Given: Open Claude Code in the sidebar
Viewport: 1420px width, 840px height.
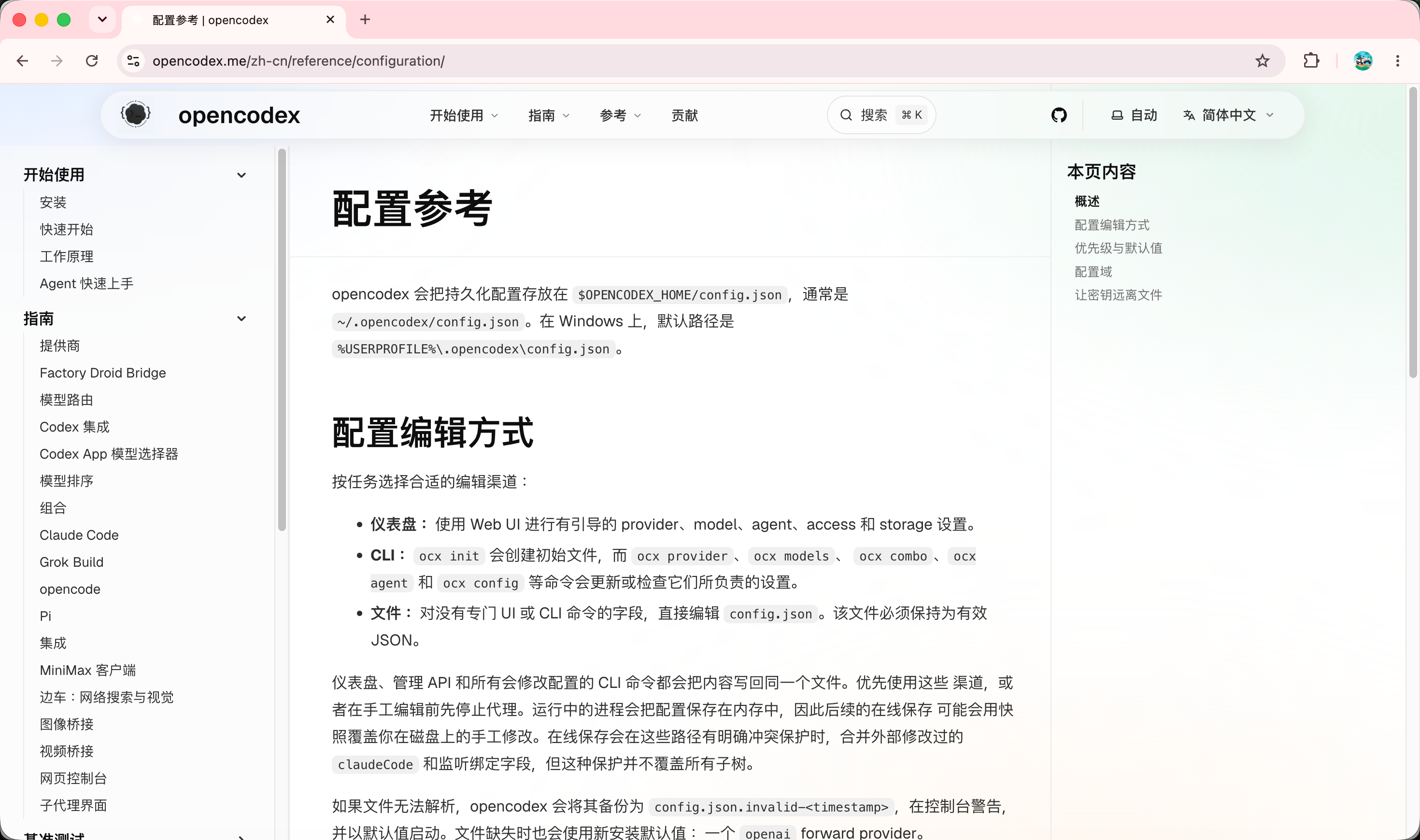Looking at the screenshot, I should (79, 535).
